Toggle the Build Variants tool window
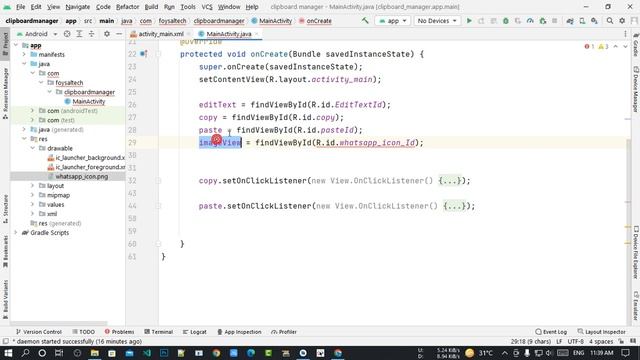Screen dimensions: 640x360 tap(5, 299)
